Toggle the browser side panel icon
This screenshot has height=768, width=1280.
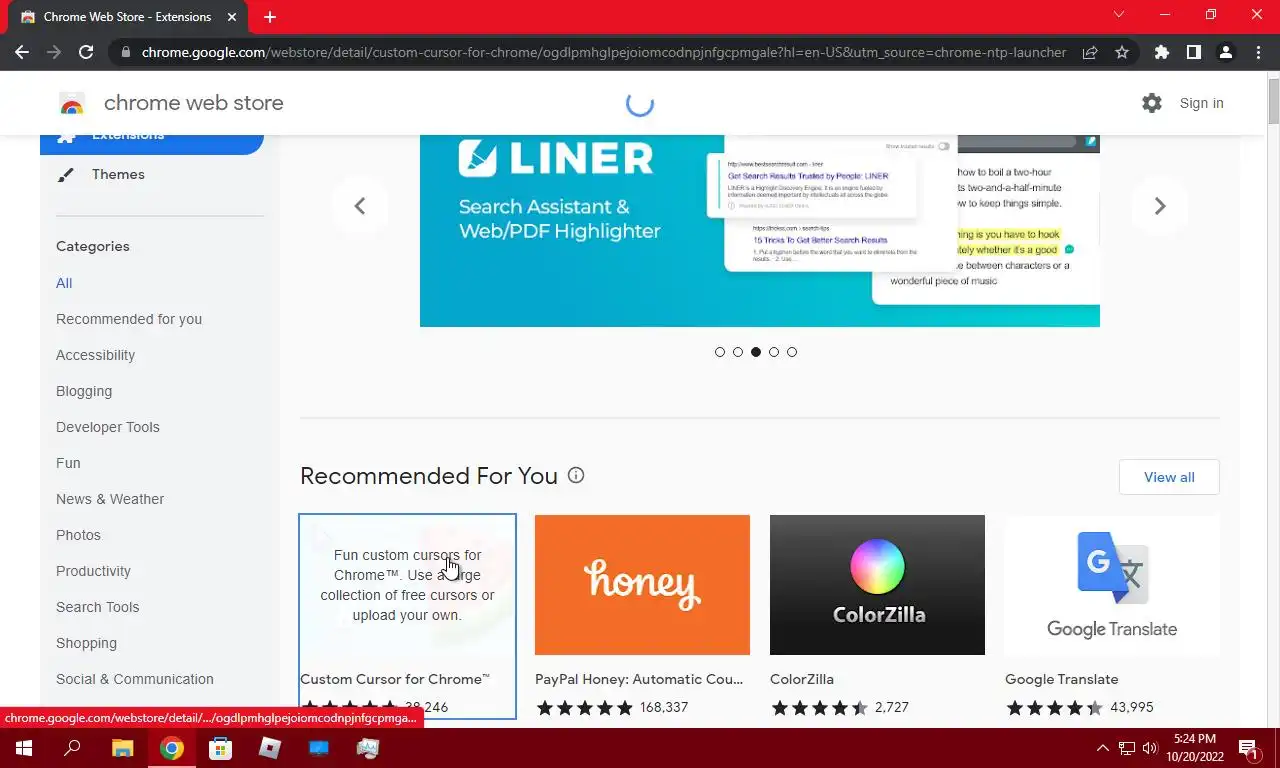click(x=1194, y=52)
